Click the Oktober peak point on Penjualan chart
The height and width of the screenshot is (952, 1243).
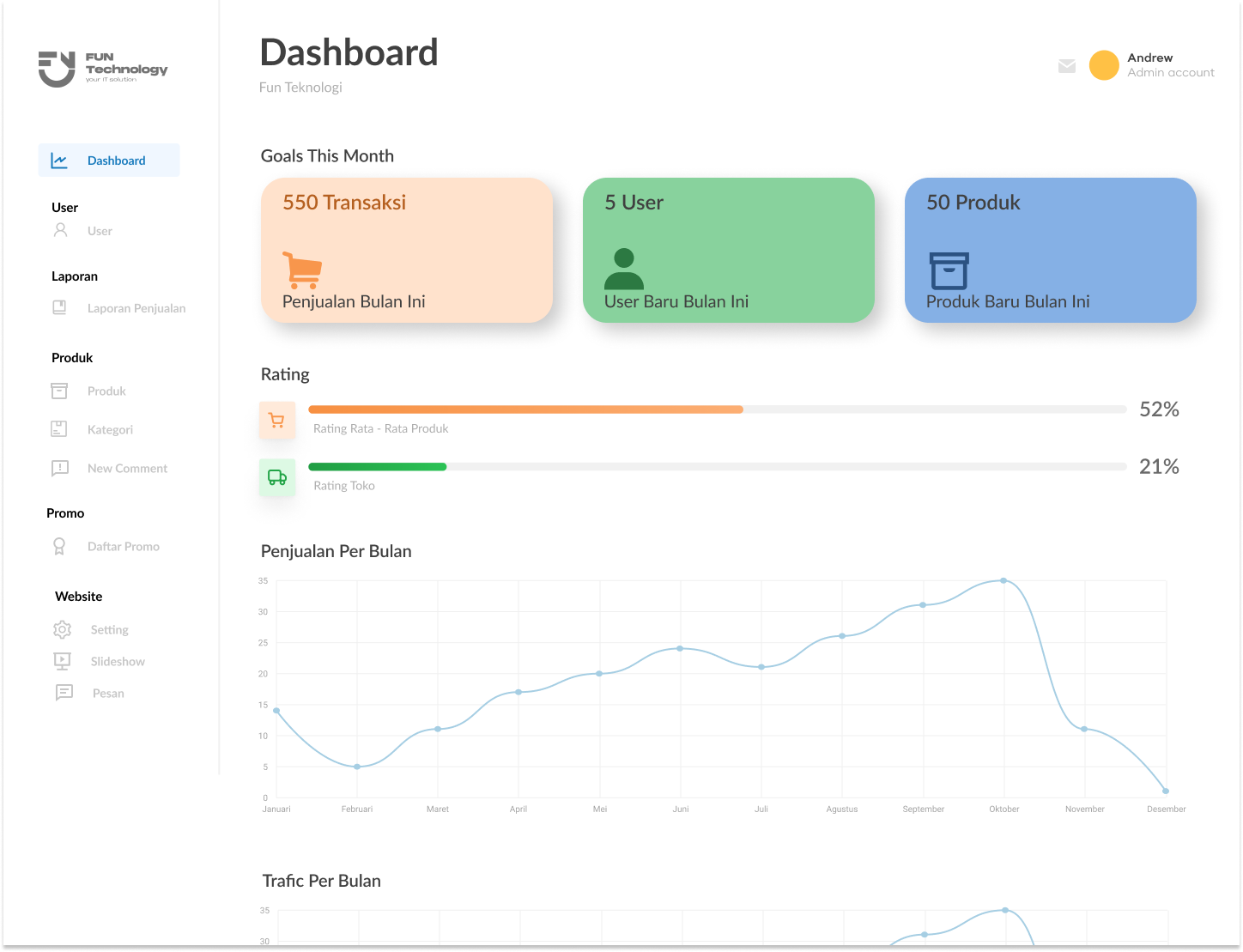click(x=1003, y=581)
